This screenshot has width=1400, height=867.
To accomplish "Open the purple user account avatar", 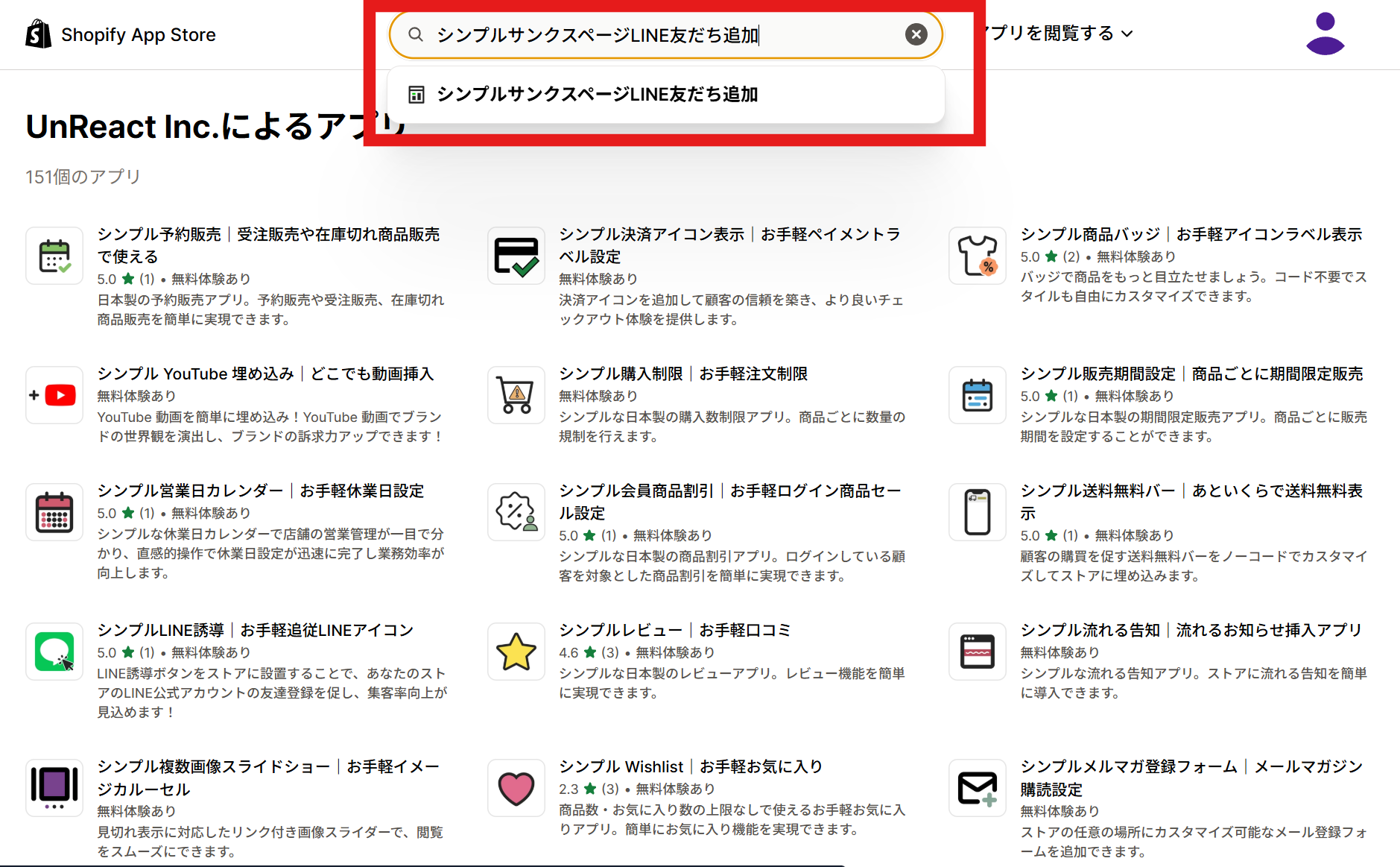I will tap(1325, 34).
